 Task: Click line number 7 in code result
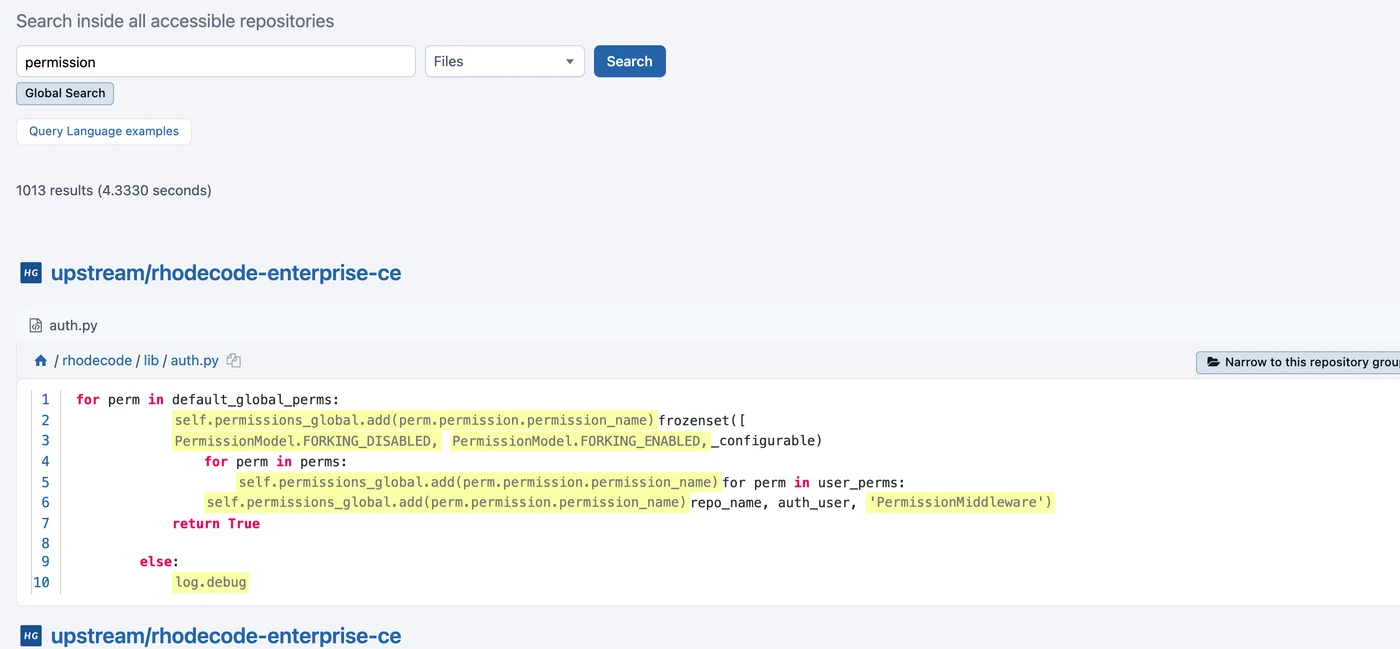(45, 523)
